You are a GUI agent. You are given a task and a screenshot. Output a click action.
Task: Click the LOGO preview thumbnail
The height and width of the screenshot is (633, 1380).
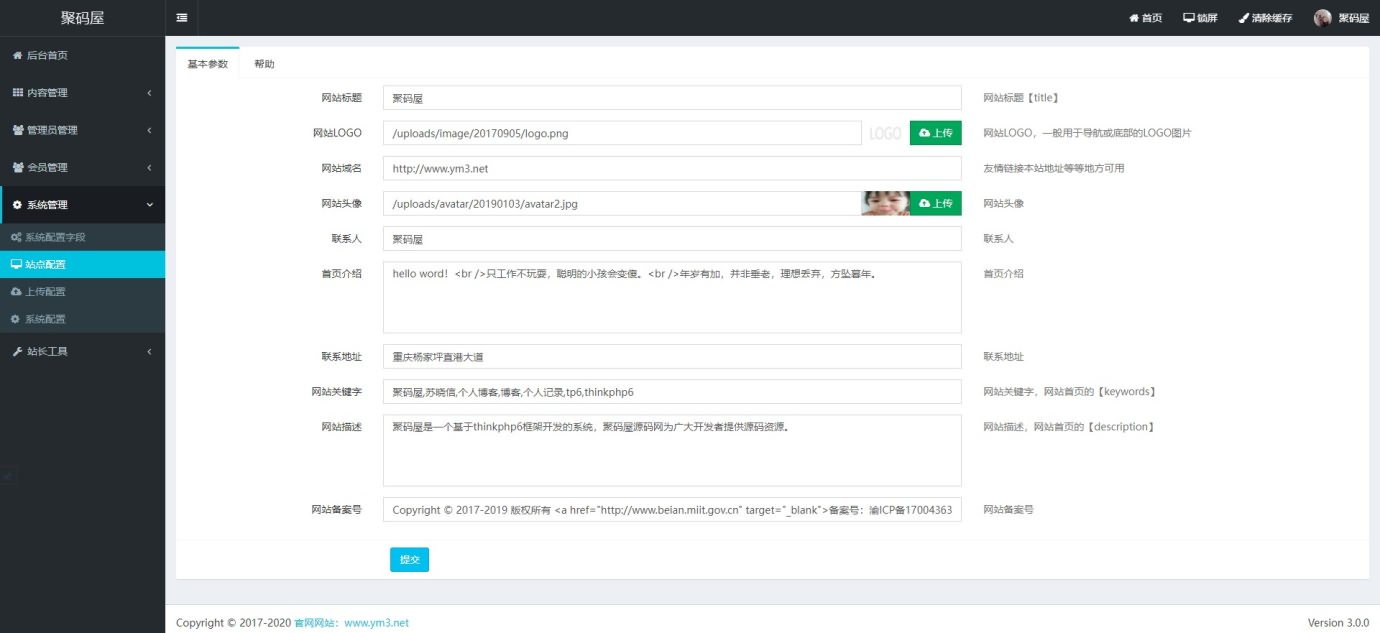click(886, 133)
